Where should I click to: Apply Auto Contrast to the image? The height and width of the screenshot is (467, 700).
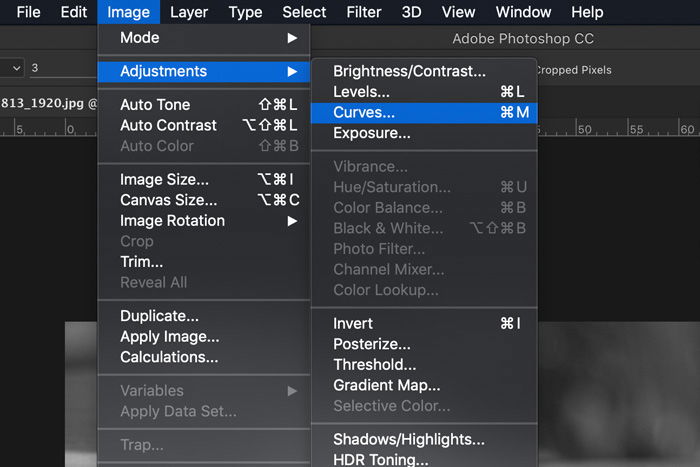[x=204, y=125]
